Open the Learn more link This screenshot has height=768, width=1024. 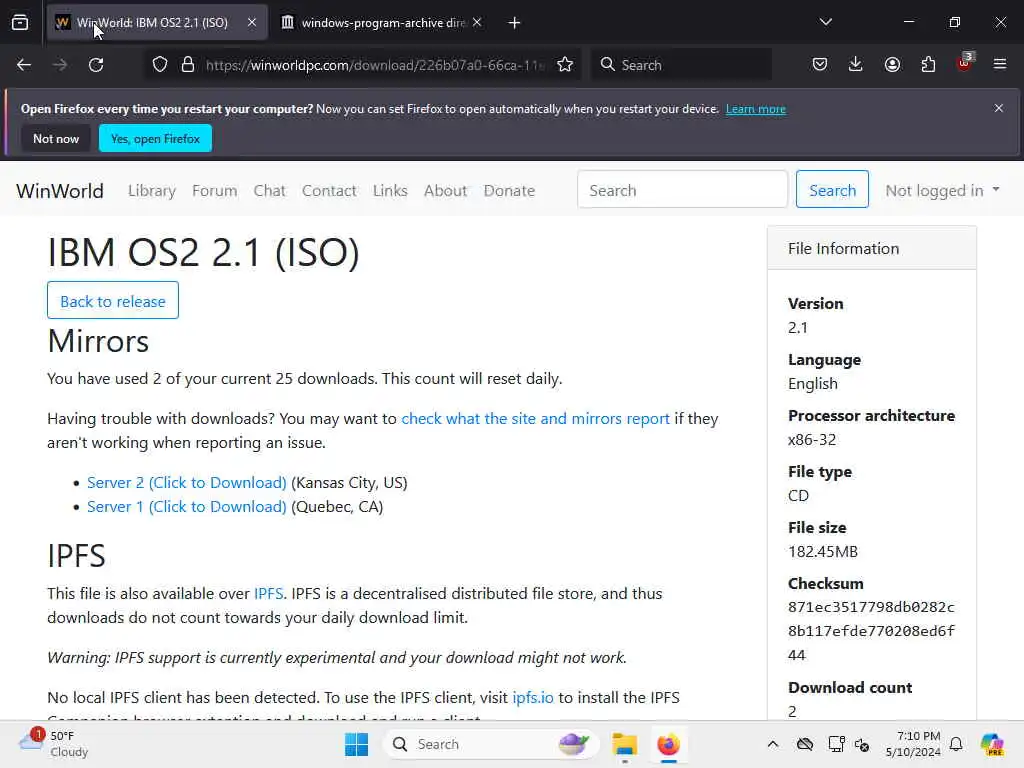756,109
